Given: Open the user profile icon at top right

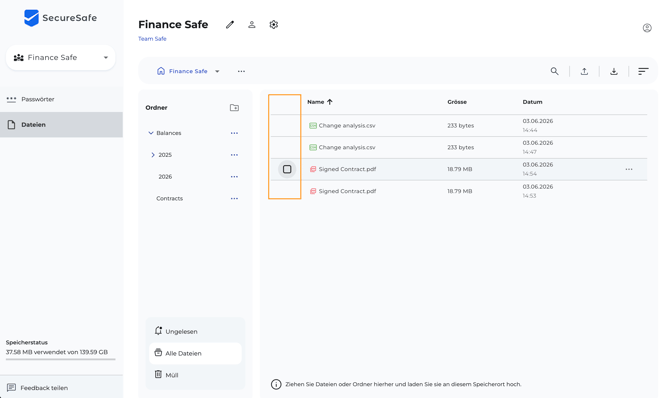Looking at the screenshot, I should 647,28.
